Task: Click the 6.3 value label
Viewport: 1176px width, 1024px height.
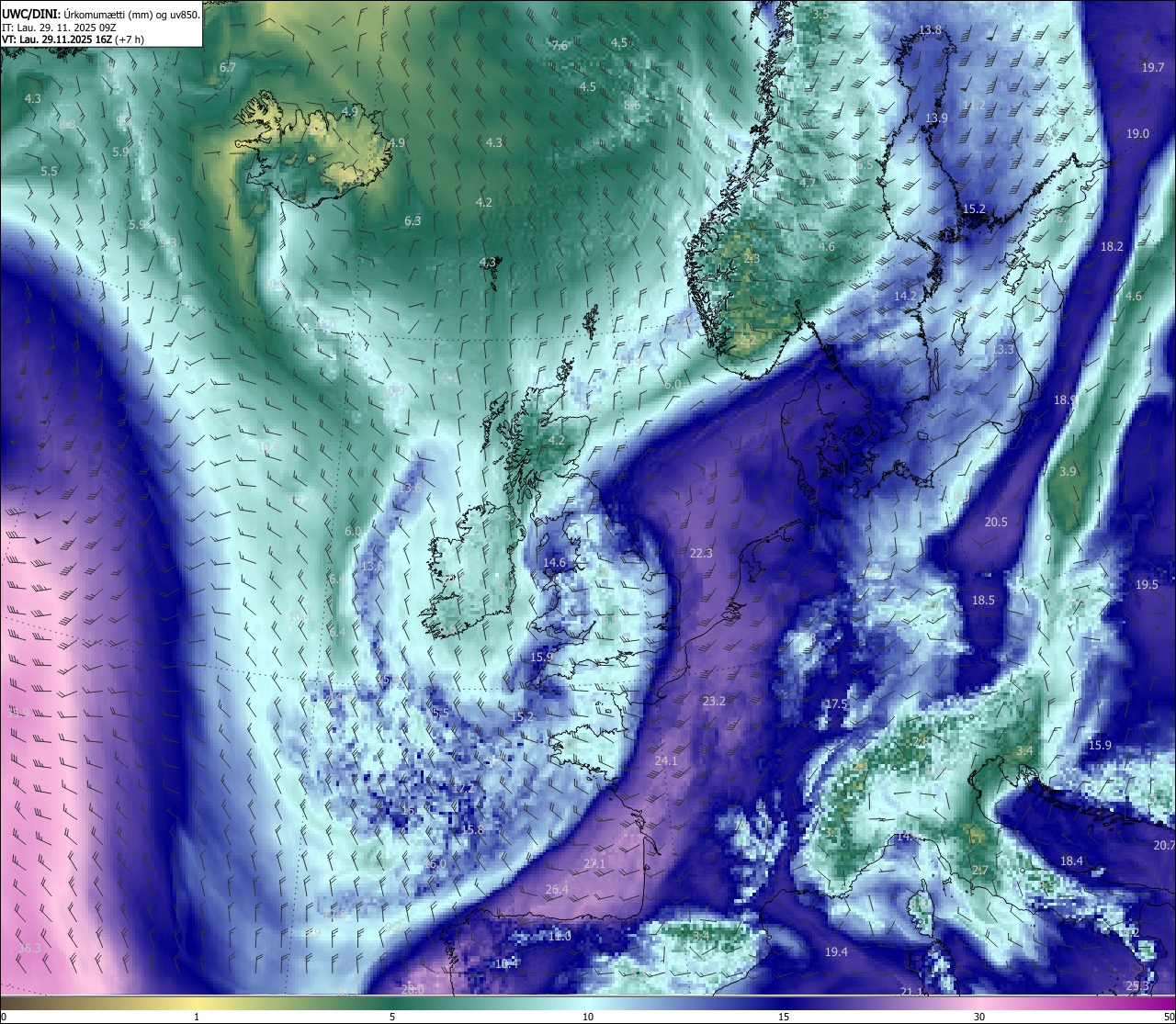Action: [x=413, y=220]
